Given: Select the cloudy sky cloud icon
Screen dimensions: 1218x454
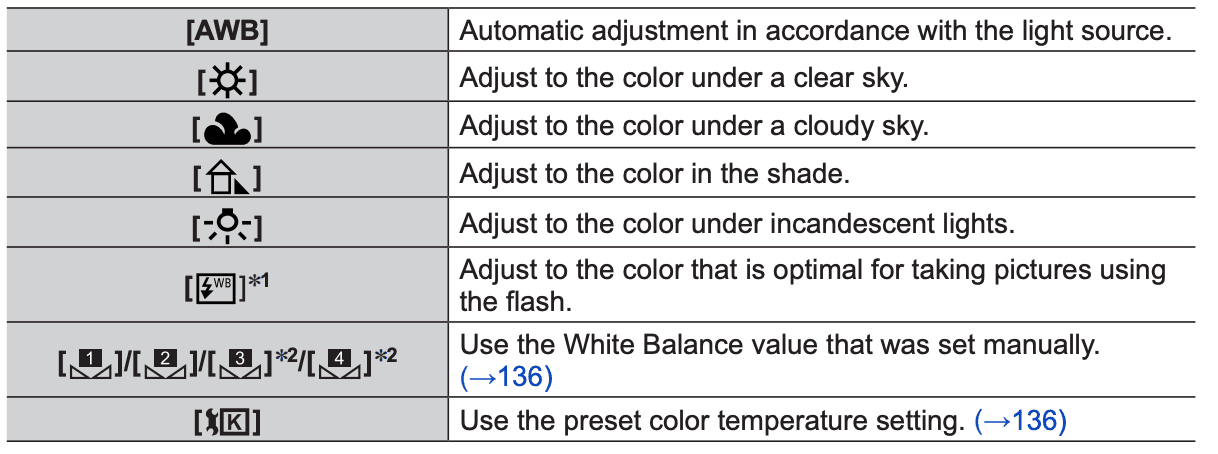Looking at the screenshot, I should [x=227, y=128].
